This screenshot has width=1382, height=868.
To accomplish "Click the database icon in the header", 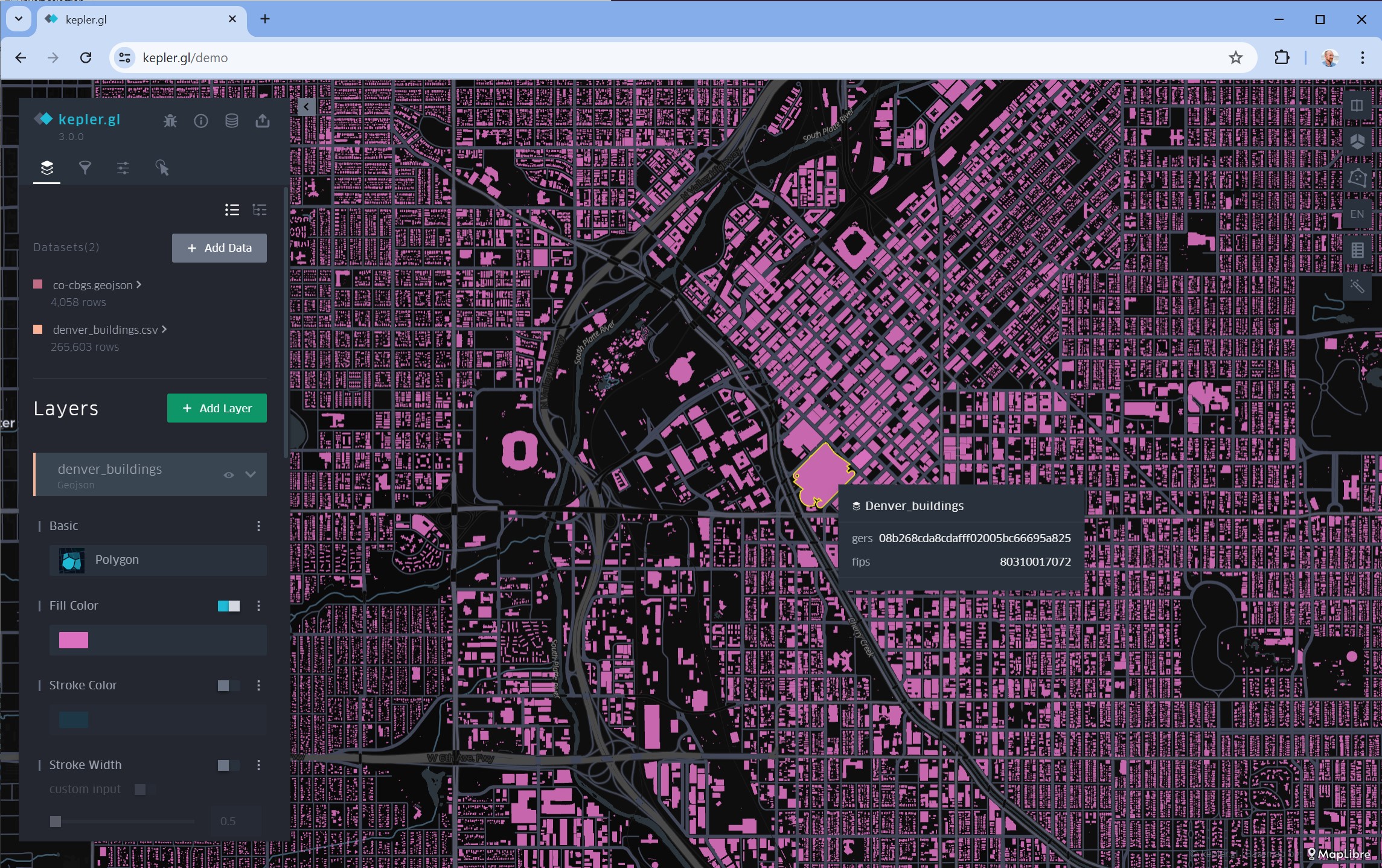I will click(x=232, y=121).
